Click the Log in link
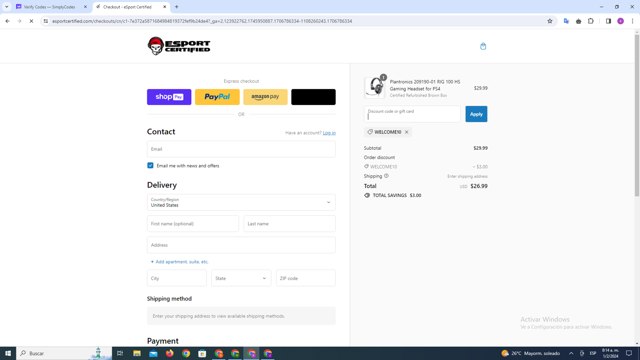Image resolution: width=640 pixels, height=360 pixels. (x=329, y=133)
